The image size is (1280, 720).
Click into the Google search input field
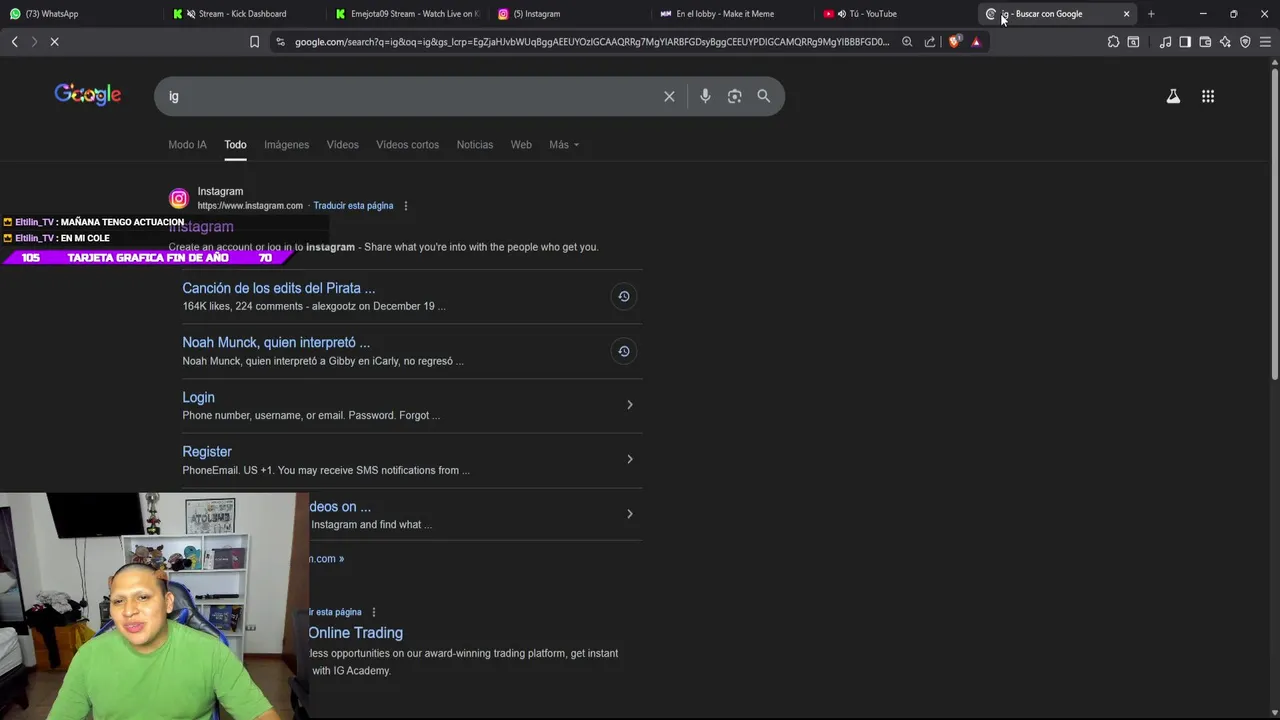coord(410,96)
